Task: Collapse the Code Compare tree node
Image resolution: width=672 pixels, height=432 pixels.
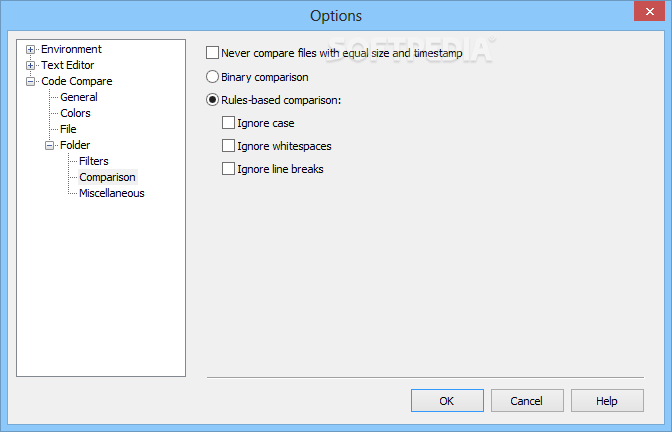Action: [31, 81]
